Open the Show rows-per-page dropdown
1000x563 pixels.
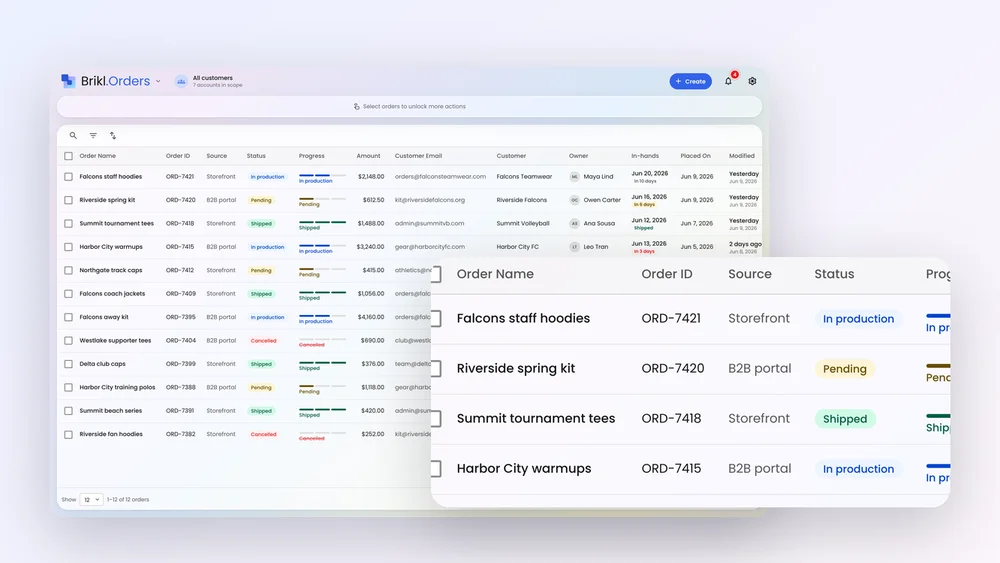coord(91,500)
